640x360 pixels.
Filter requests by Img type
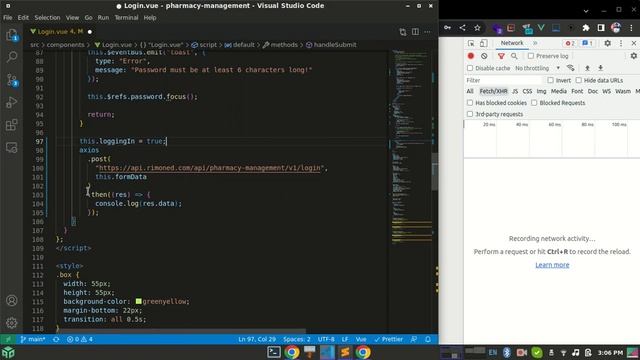pos(542,91)
